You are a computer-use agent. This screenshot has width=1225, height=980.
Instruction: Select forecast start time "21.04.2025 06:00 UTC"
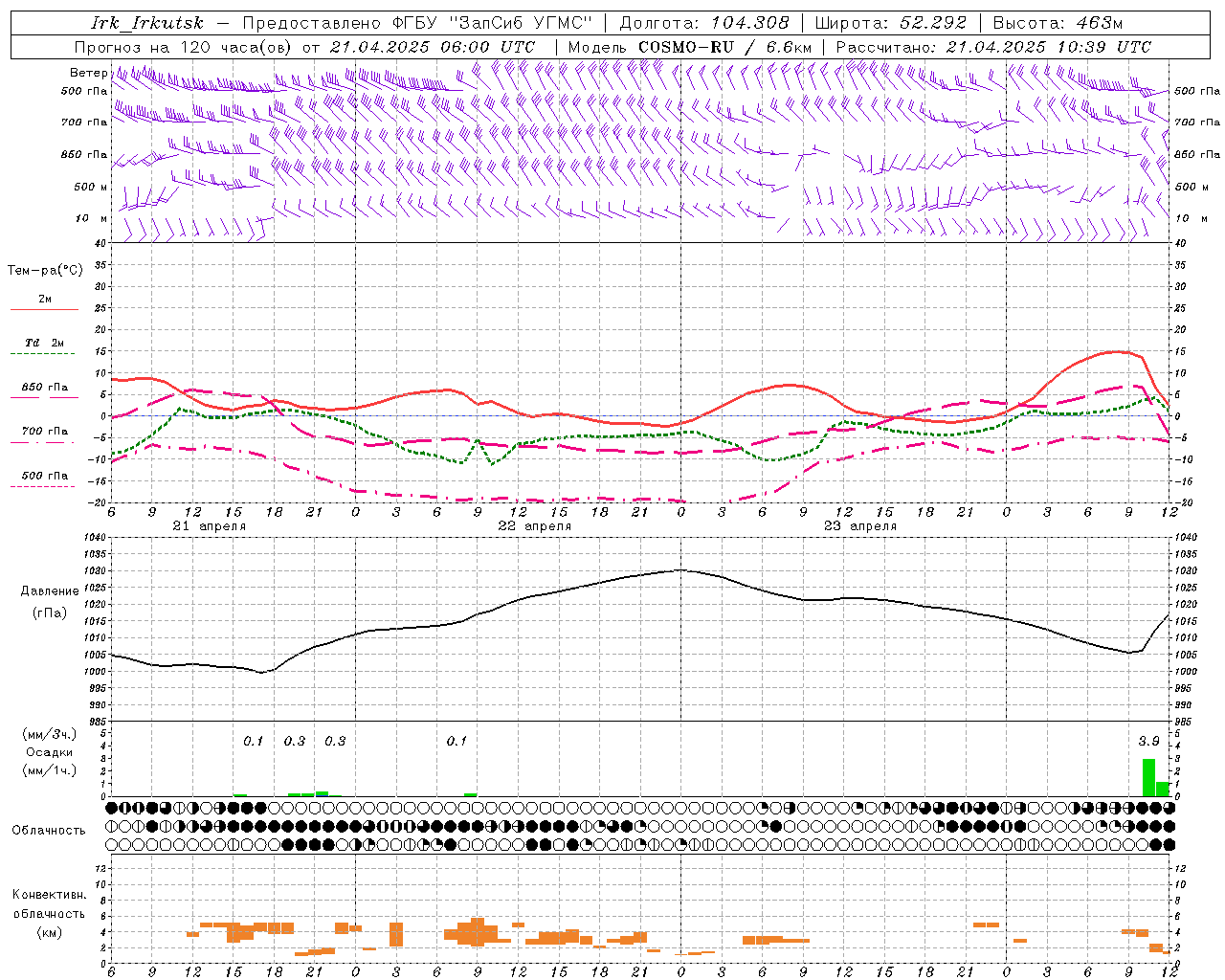click(x=432, y=47)
